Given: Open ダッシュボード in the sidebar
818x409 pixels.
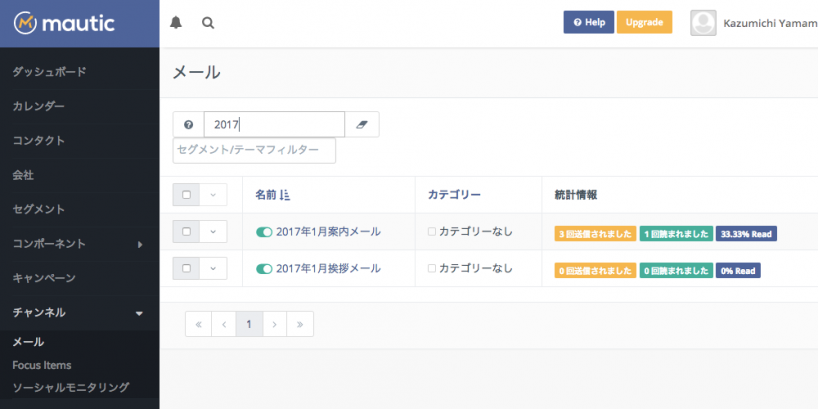Looking at the screenshot, I should 49,72.
